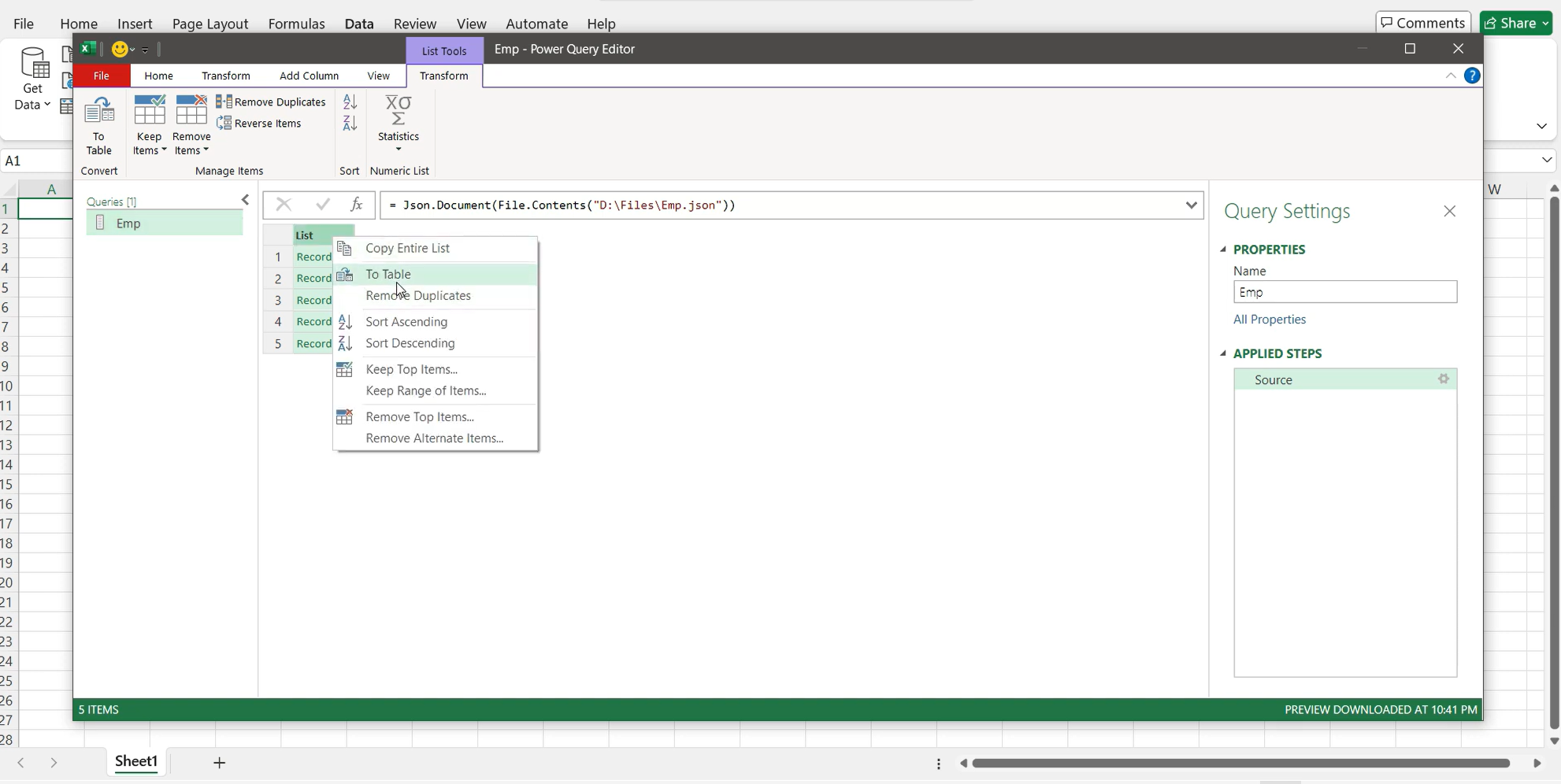
Task: Select the List Tools Transform tab
Action: [444, 76]
